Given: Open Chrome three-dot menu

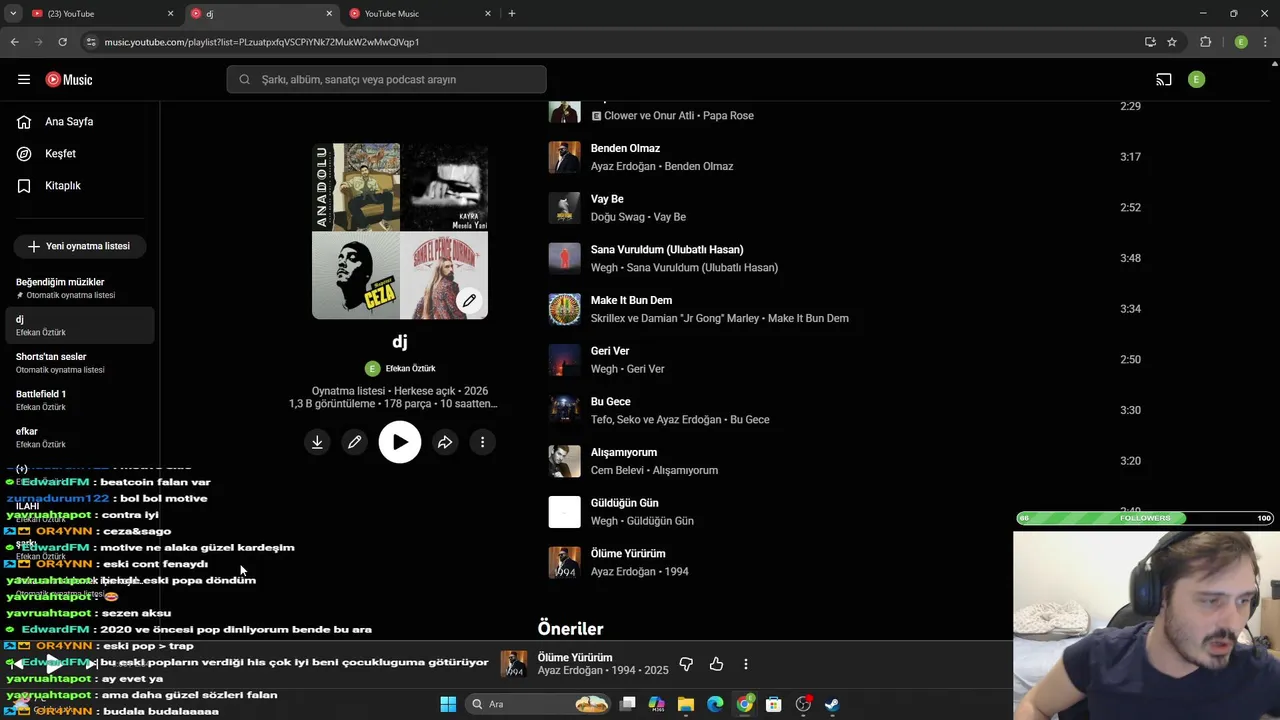Looking at the screenshot, I should (1265, 42).
